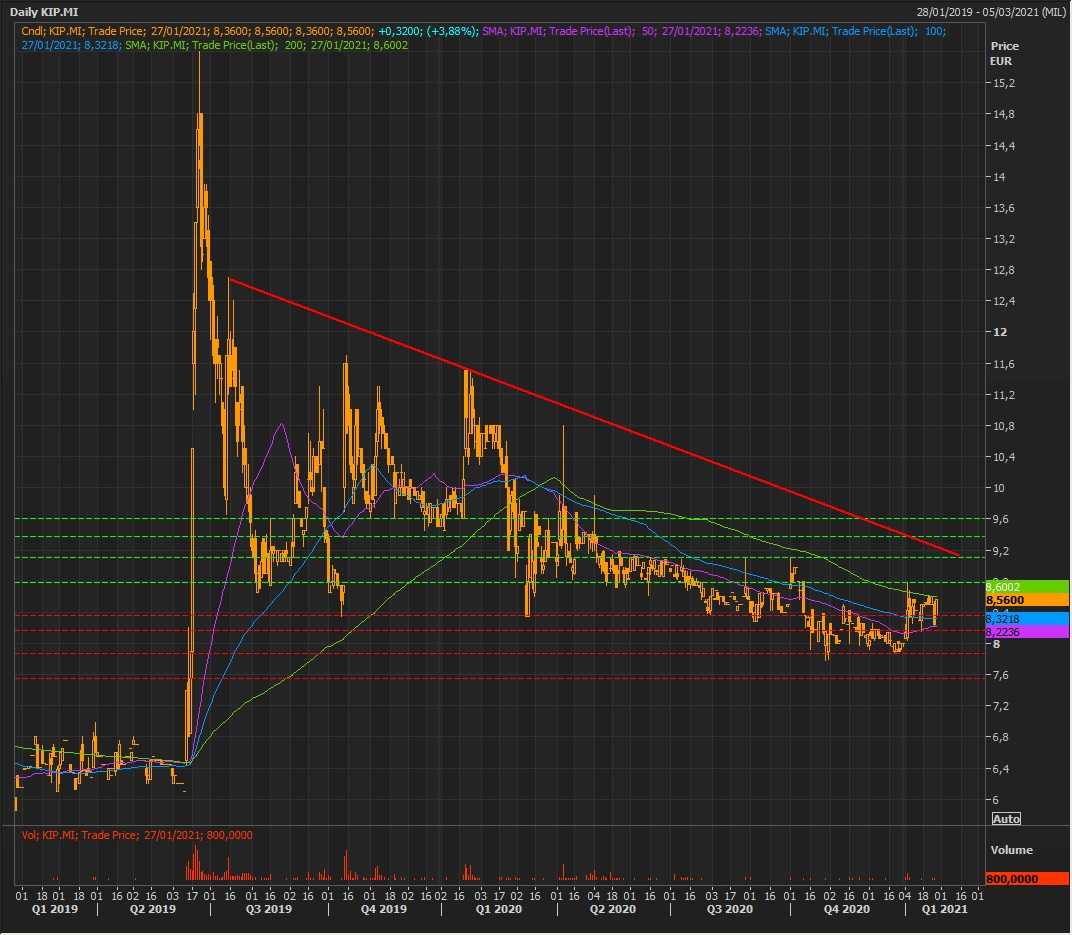Click the 12 level on price axis

997,332
